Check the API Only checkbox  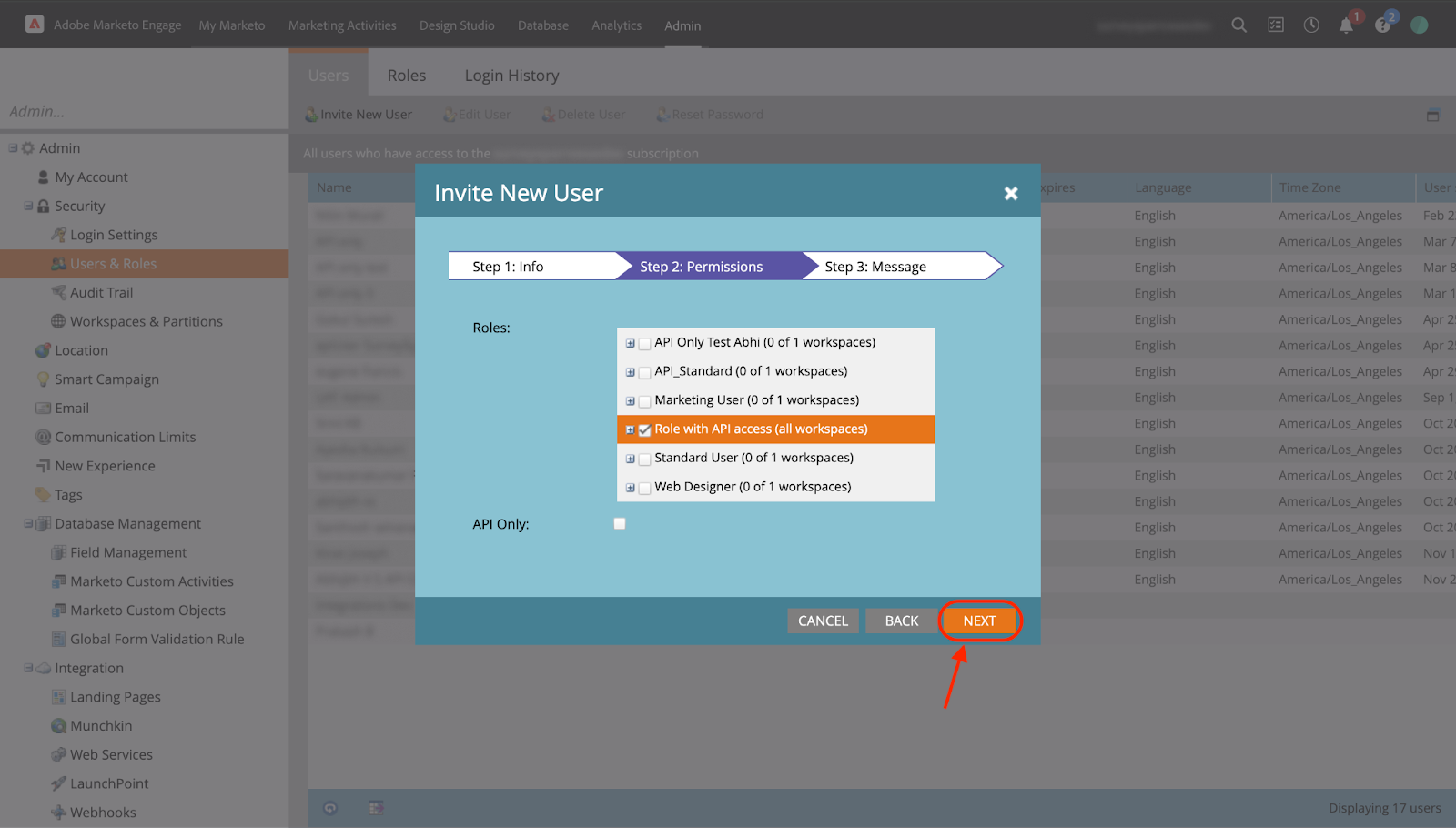(x=620, y=524)
